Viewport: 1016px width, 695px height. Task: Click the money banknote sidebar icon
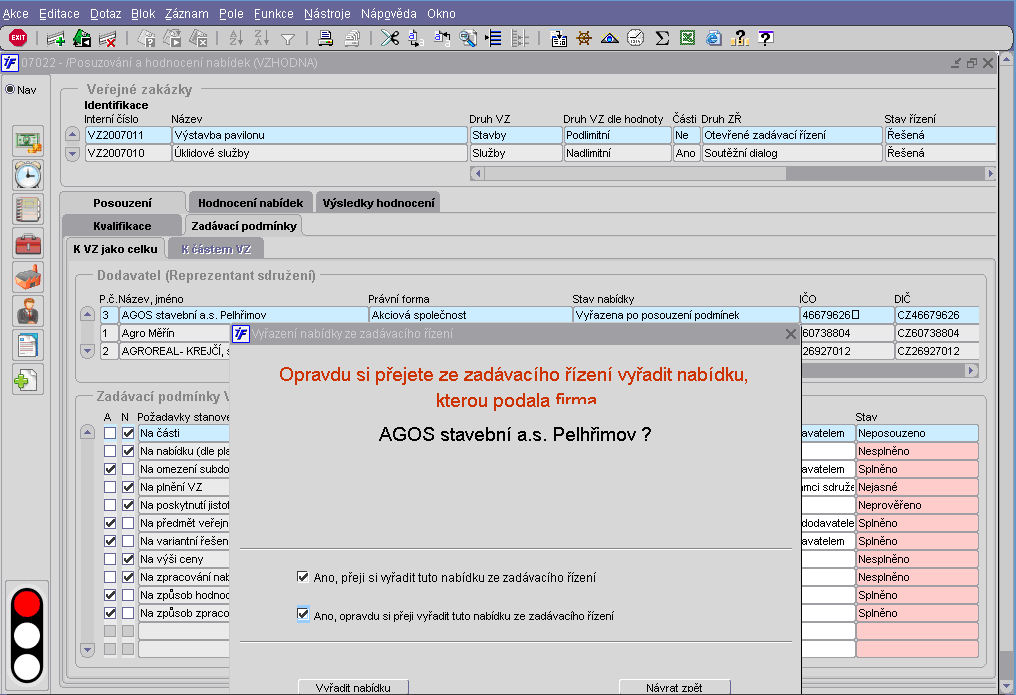point(28,141)
